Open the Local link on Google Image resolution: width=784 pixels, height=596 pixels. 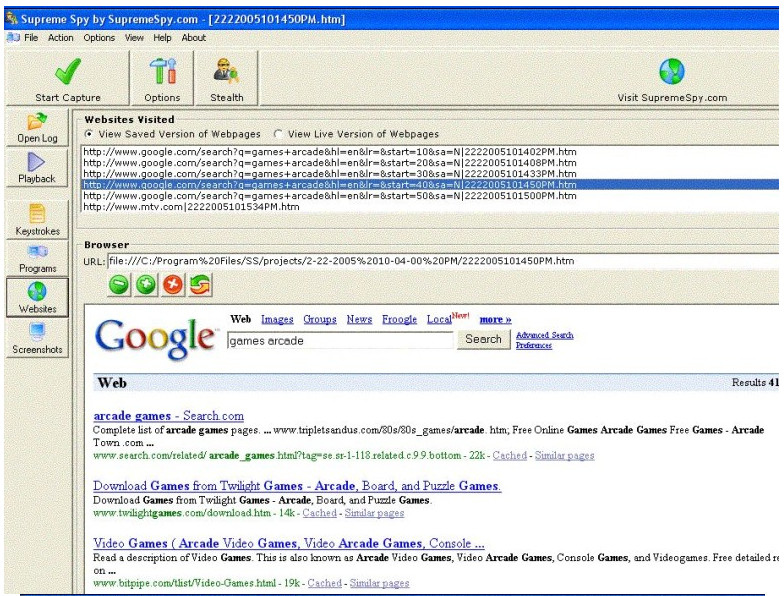click(x=439, y=319)
